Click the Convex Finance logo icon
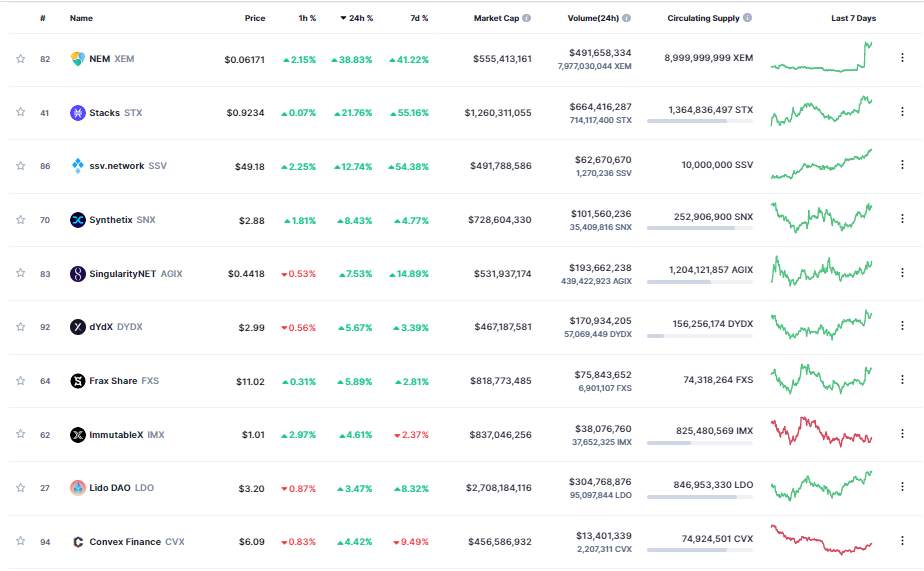Screen dimensions: 924x571 pos(78,542)
